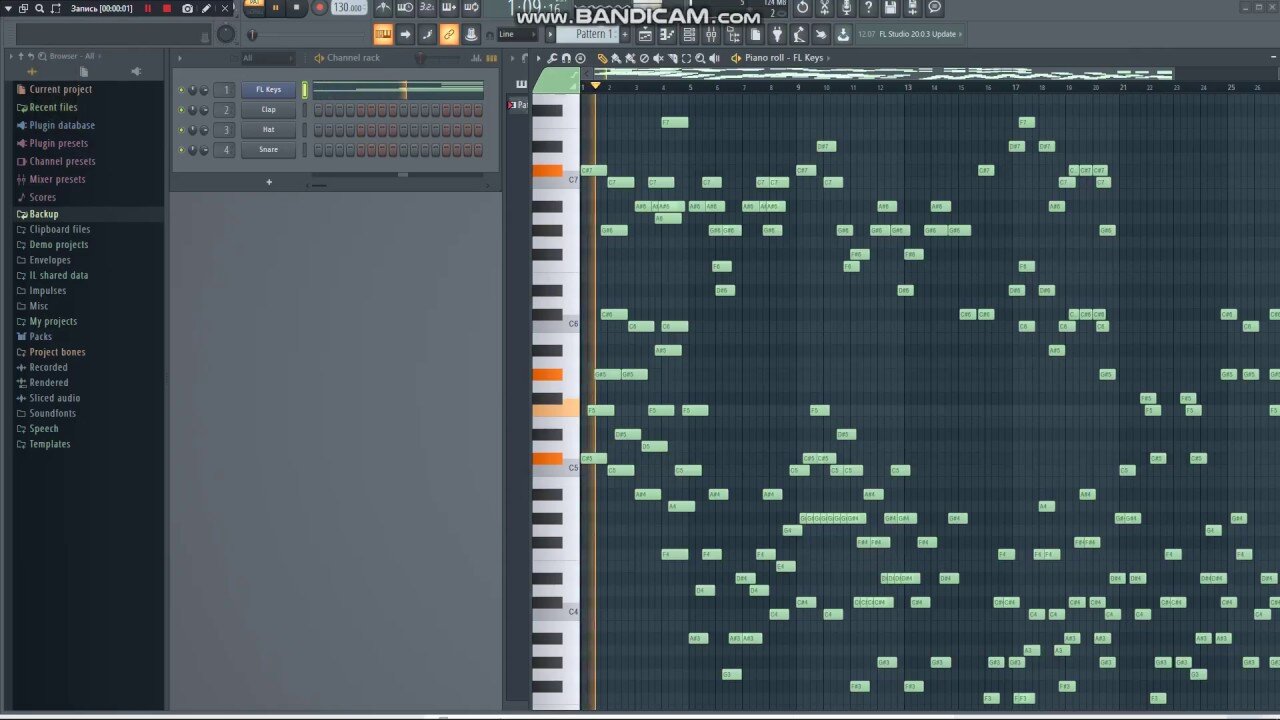The height and width of the screenshot is (720, 1280).
Task: Select the Mute tool in piano roll
Action: [x=658, y=58]
